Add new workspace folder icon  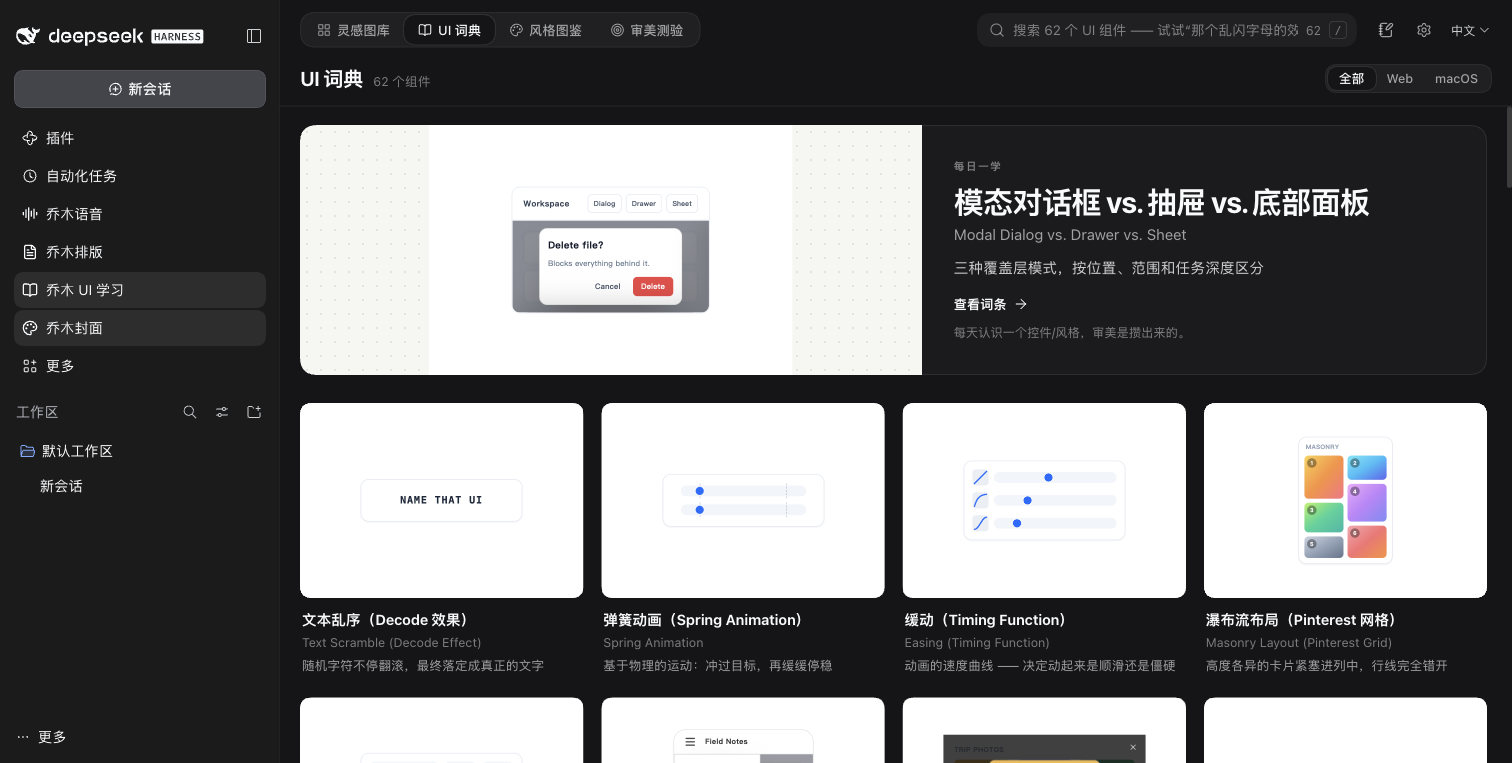[x=254, y=412]
